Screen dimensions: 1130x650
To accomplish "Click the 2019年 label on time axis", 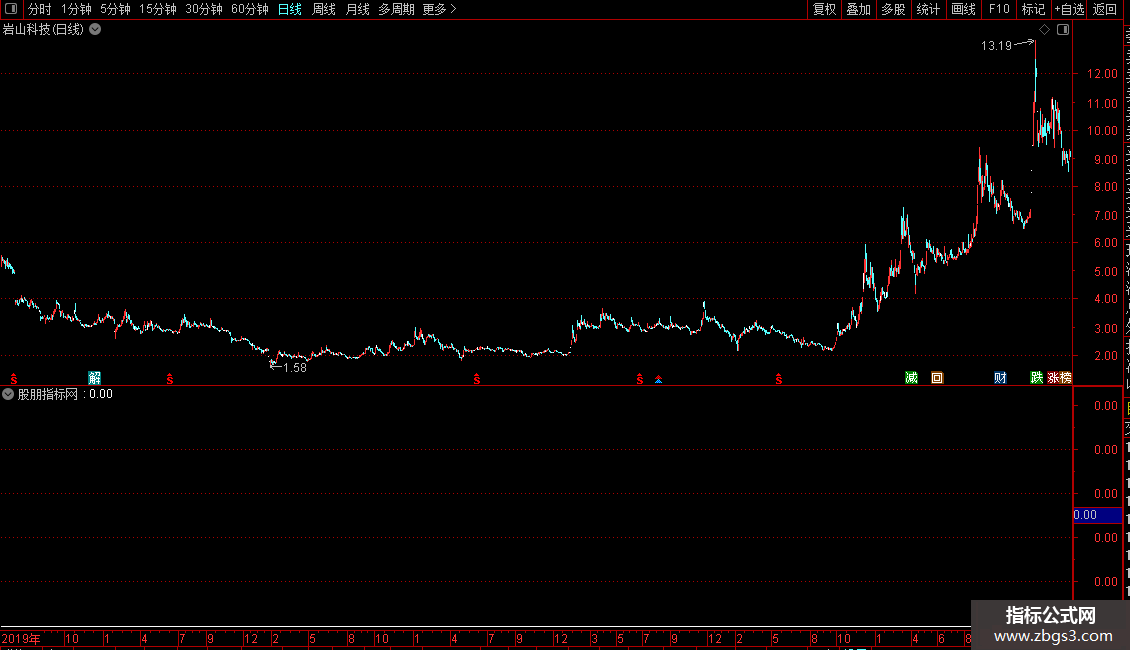I will pos(21,638).
